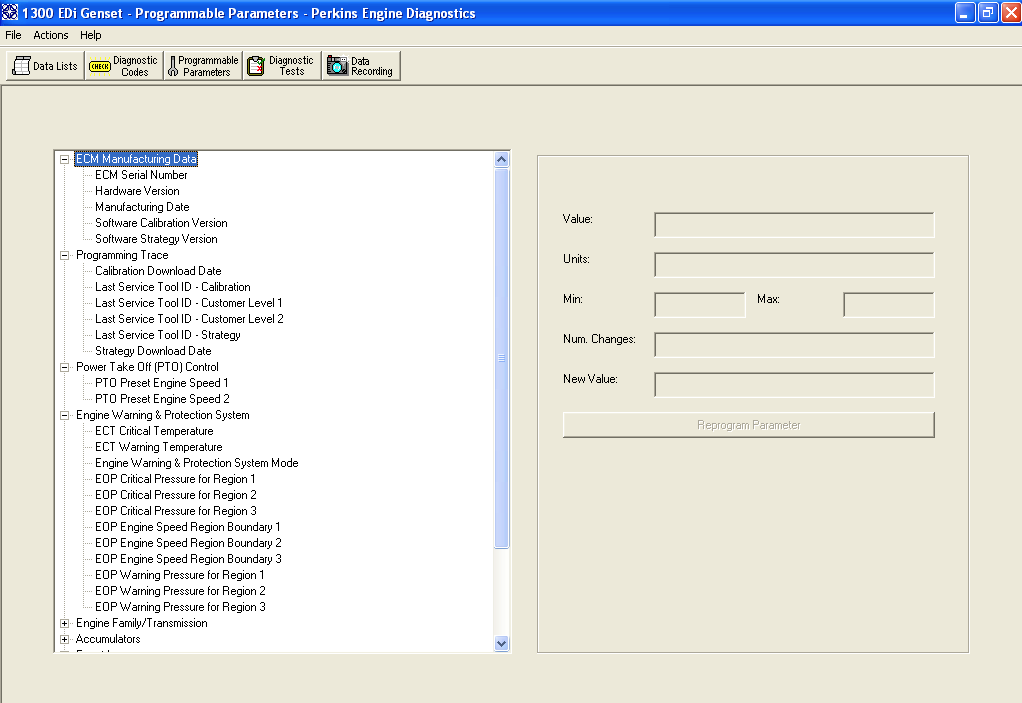Select Last Service Tool ID - Calibration
1022x703 pixels.
173,287
